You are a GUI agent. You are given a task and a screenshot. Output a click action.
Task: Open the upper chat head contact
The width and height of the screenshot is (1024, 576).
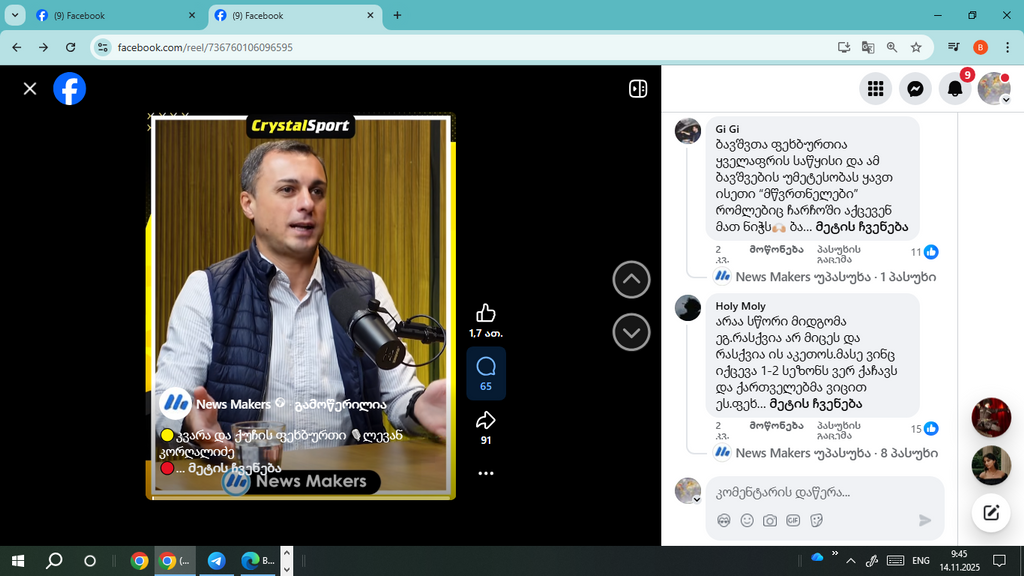point(991,417)
